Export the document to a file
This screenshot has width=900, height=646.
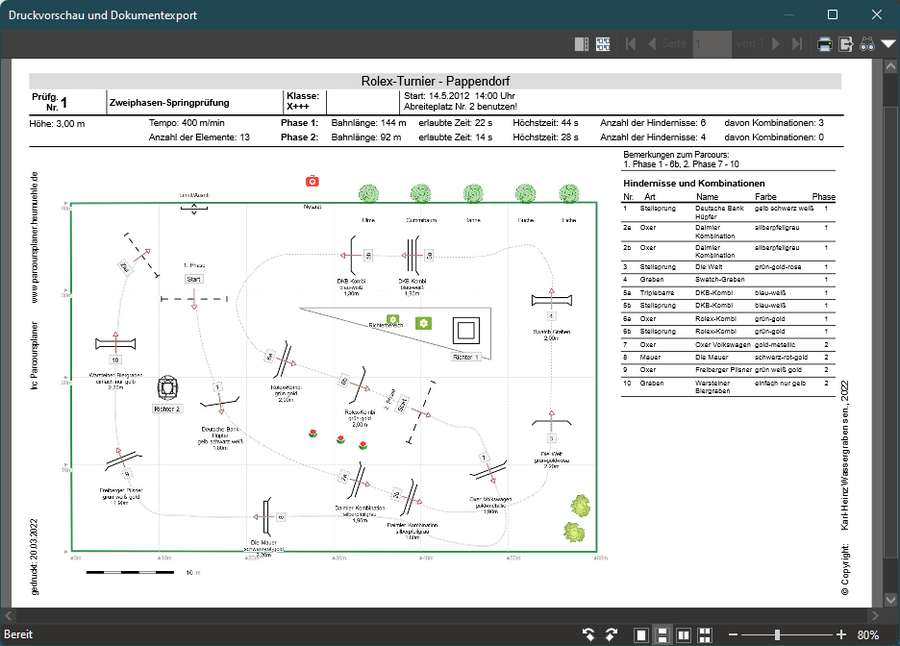(846, 44)
